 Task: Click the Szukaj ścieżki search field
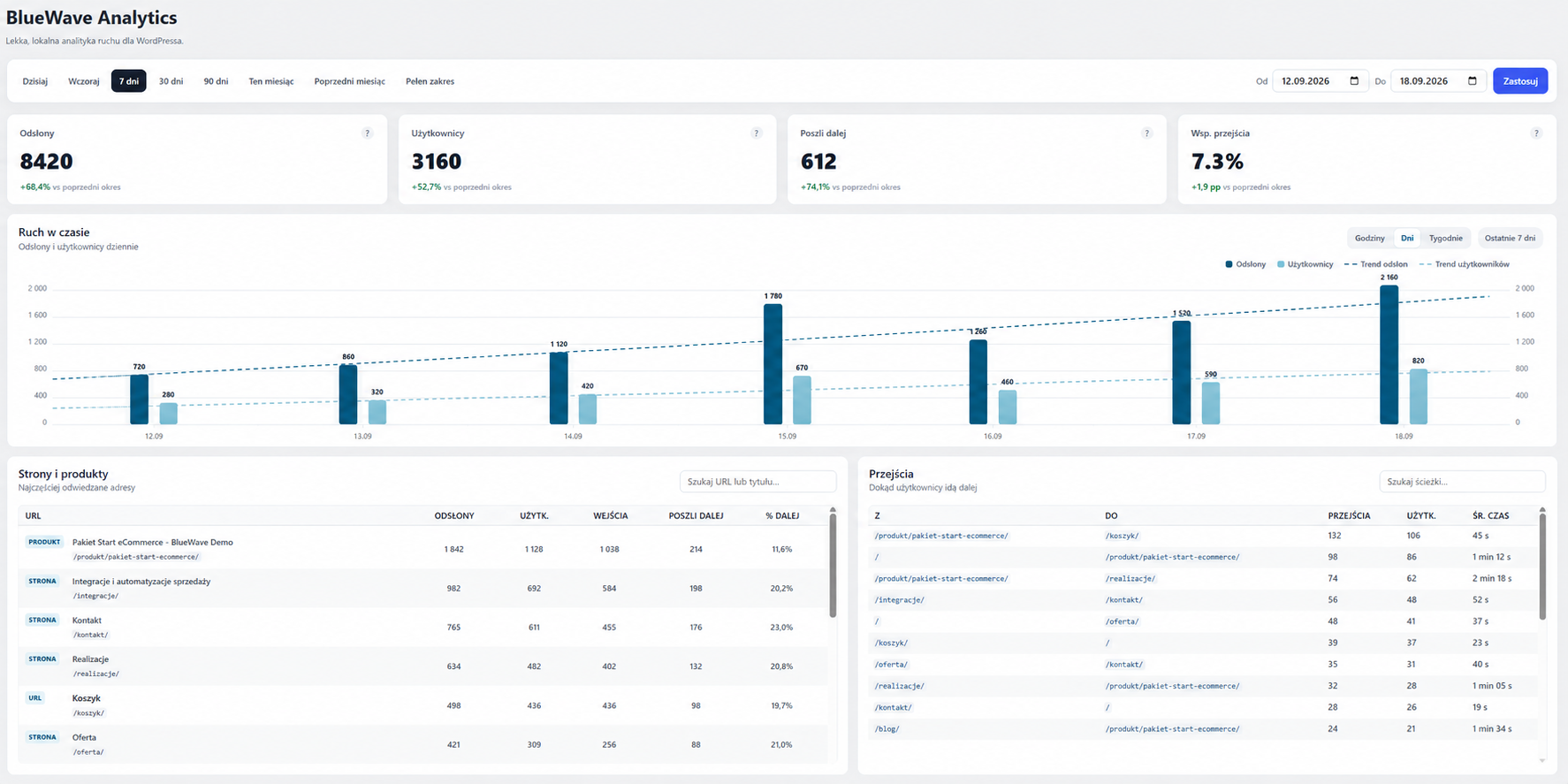1462,482
